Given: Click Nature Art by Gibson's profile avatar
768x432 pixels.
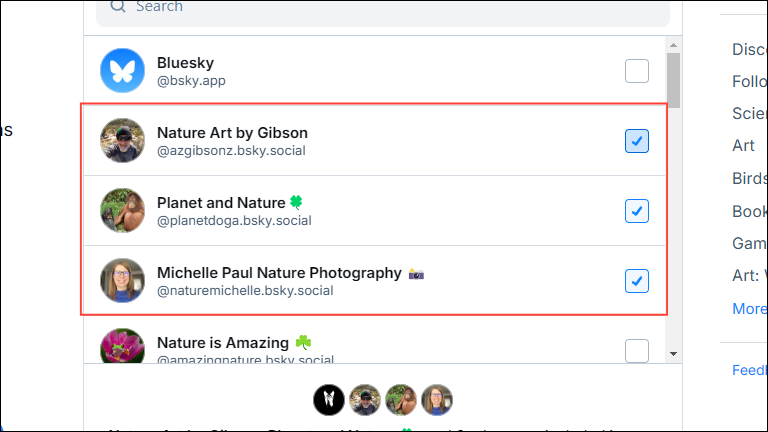Looking at the screenshot, I should (x=122, y=141).
